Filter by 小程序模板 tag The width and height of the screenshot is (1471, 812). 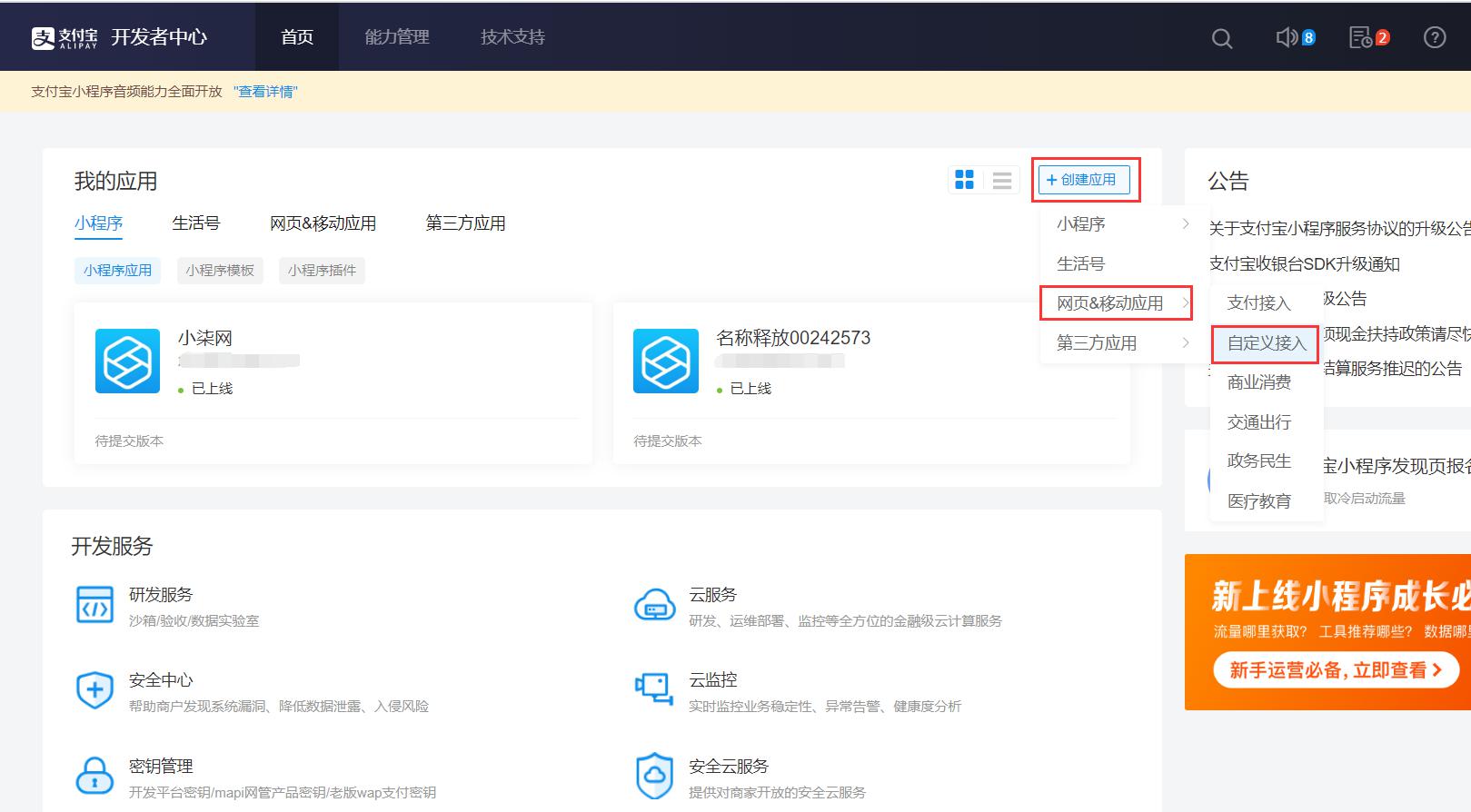point(220,271)
